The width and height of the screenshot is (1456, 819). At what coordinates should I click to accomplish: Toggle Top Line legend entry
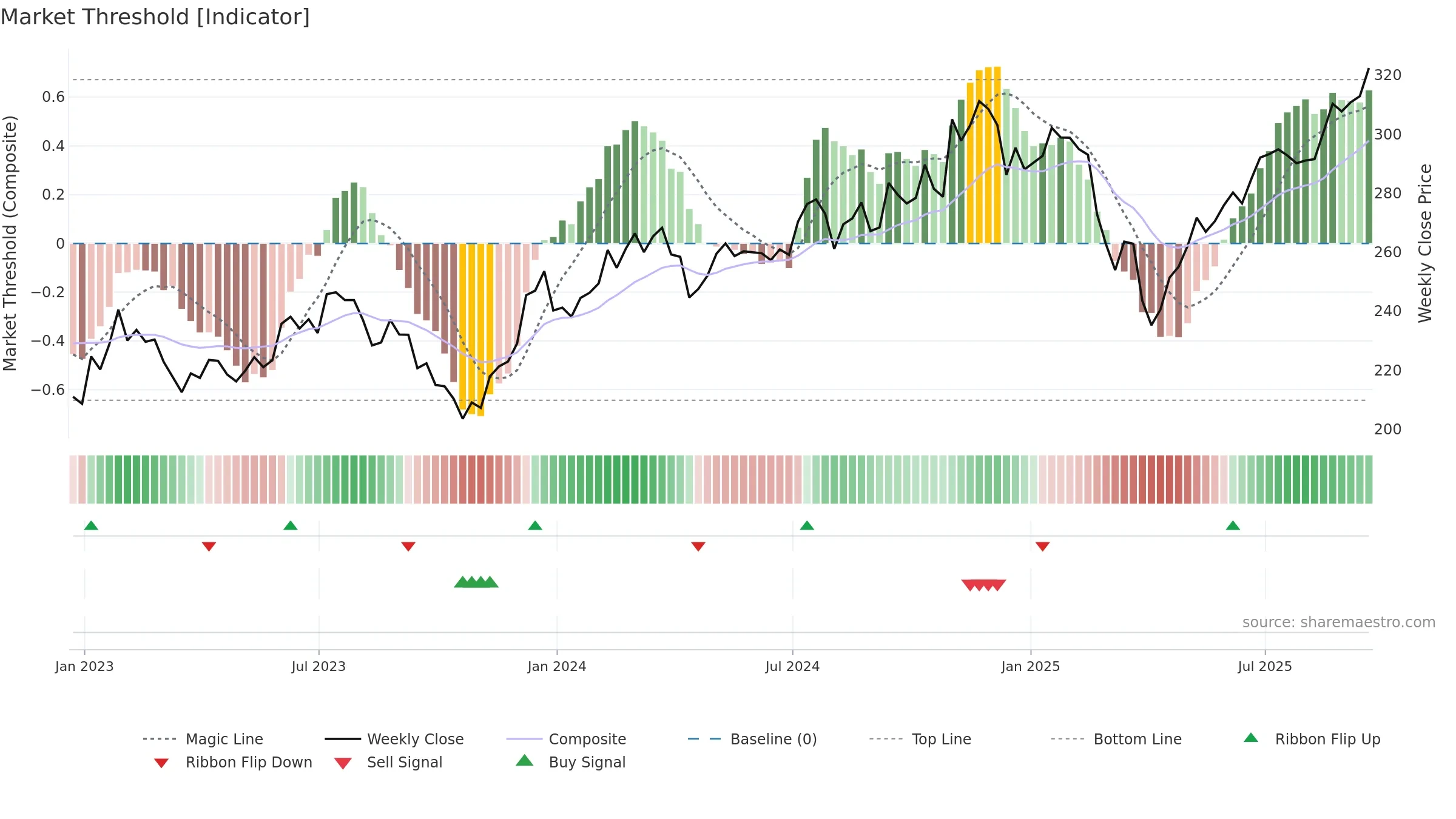coord(920,739)
